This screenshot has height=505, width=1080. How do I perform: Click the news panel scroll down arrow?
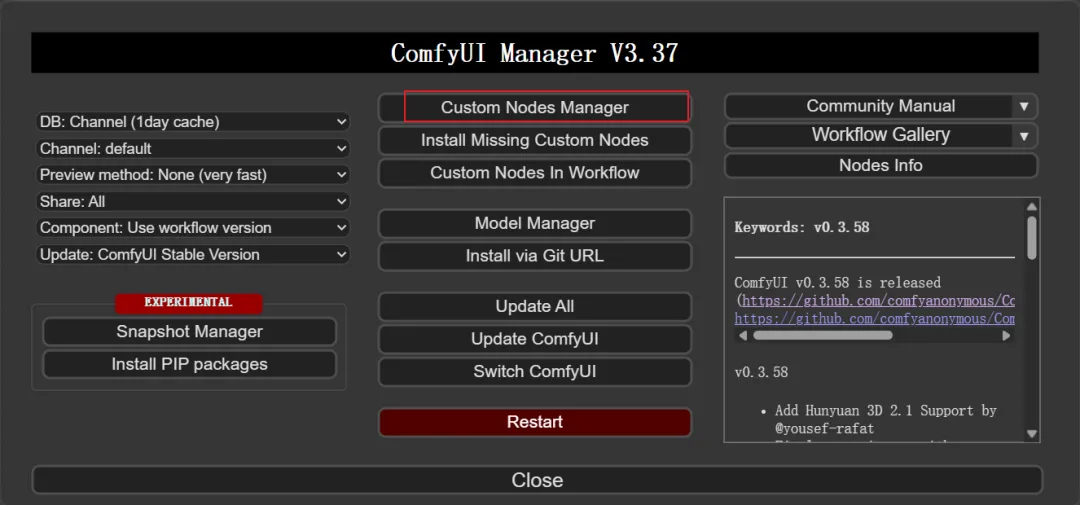1031,433
